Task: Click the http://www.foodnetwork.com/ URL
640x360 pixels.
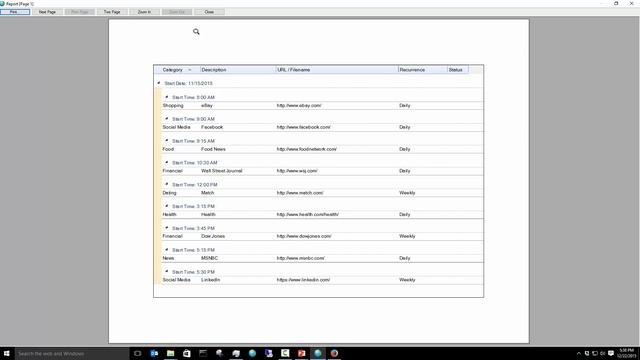Action: point(307,149)
